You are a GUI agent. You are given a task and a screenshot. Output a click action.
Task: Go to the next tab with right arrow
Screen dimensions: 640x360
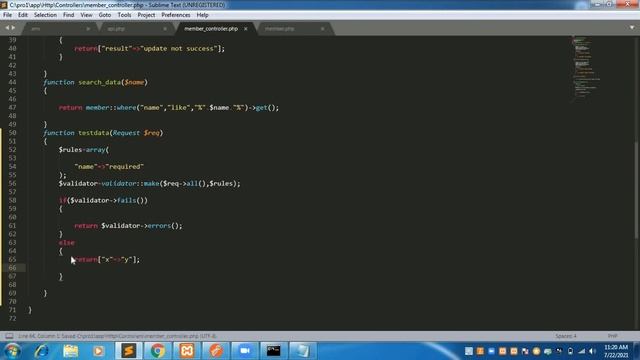point(13,28)
